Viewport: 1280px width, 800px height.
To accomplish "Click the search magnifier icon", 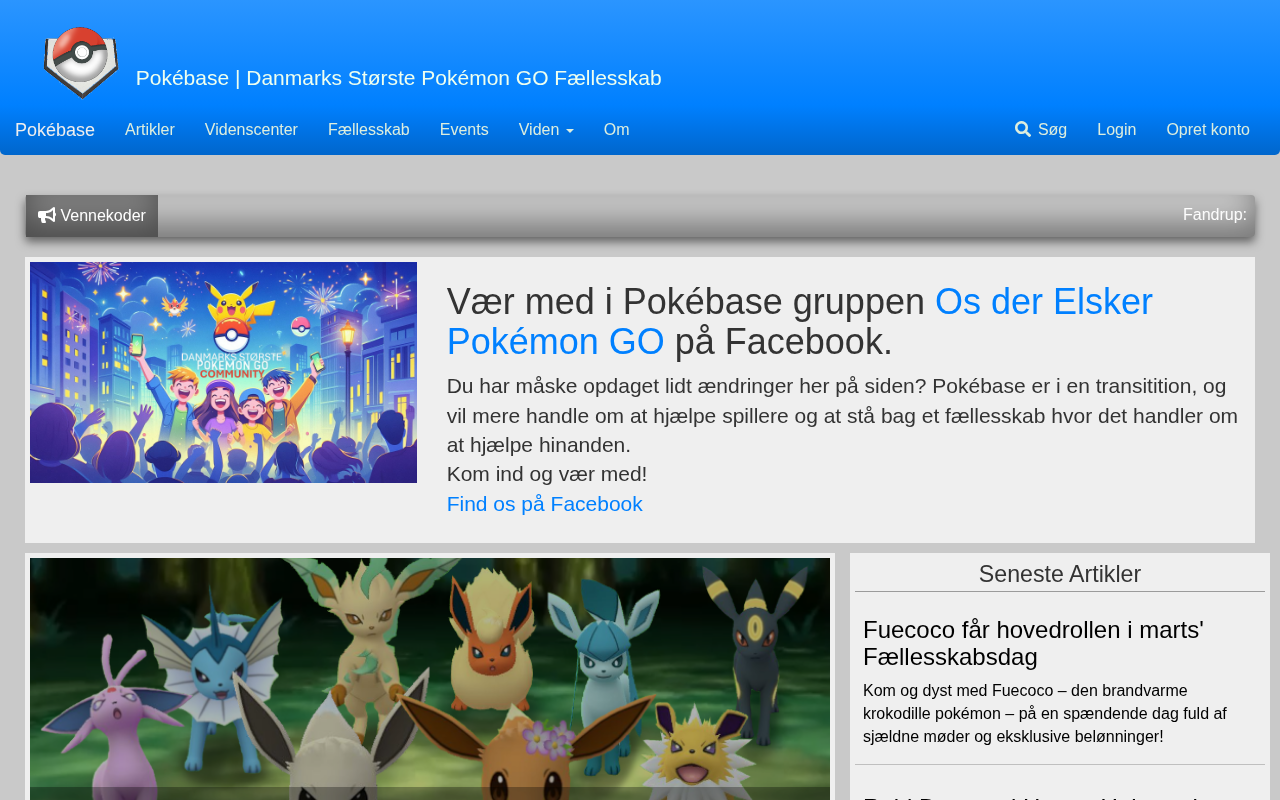I will (1023, 129).
